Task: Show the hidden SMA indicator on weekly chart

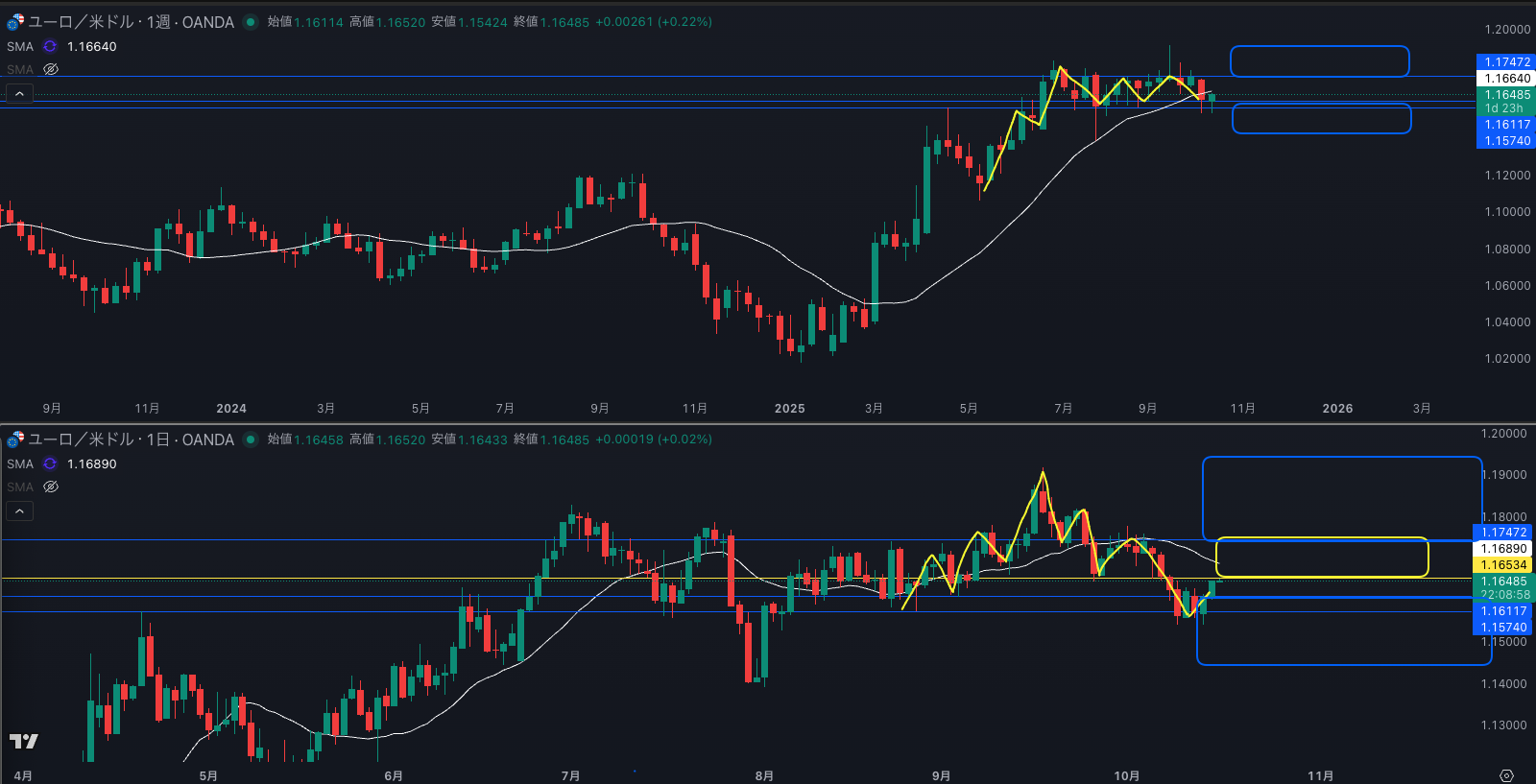Action: pos(51,69)
